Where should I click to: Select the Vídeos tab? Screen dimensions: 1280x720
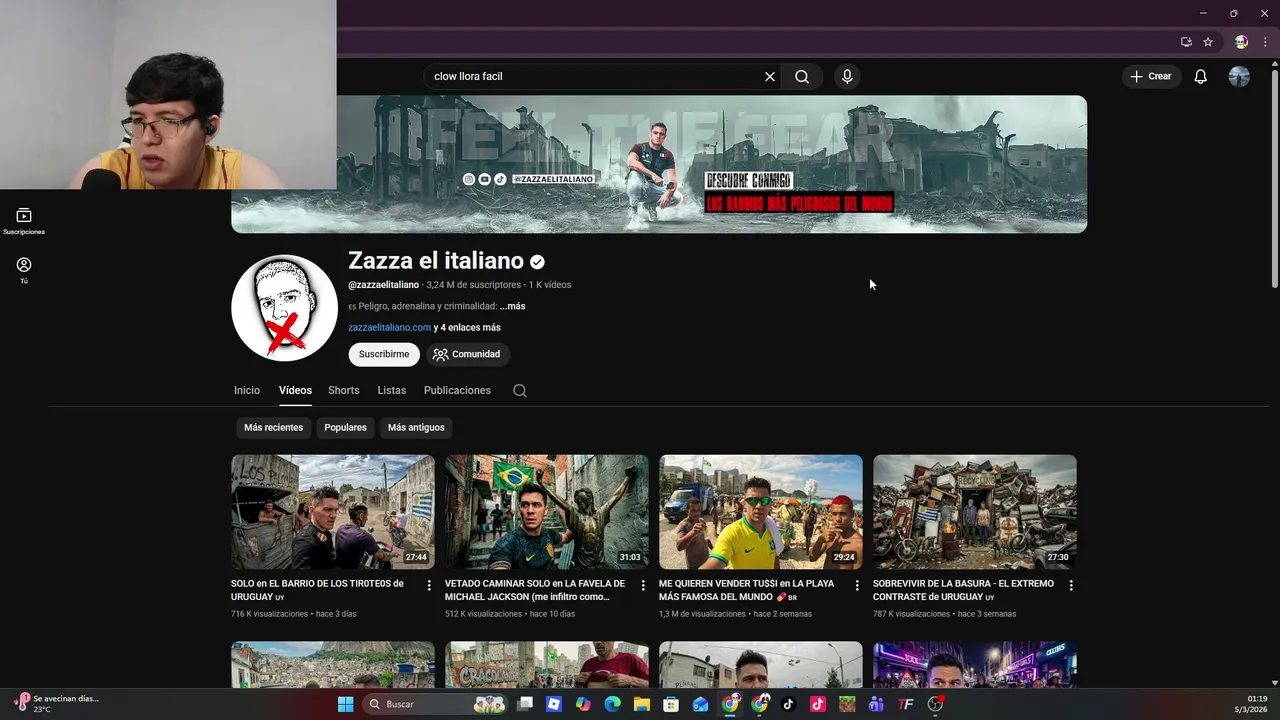pyautogui.click(x=295, y=390)
